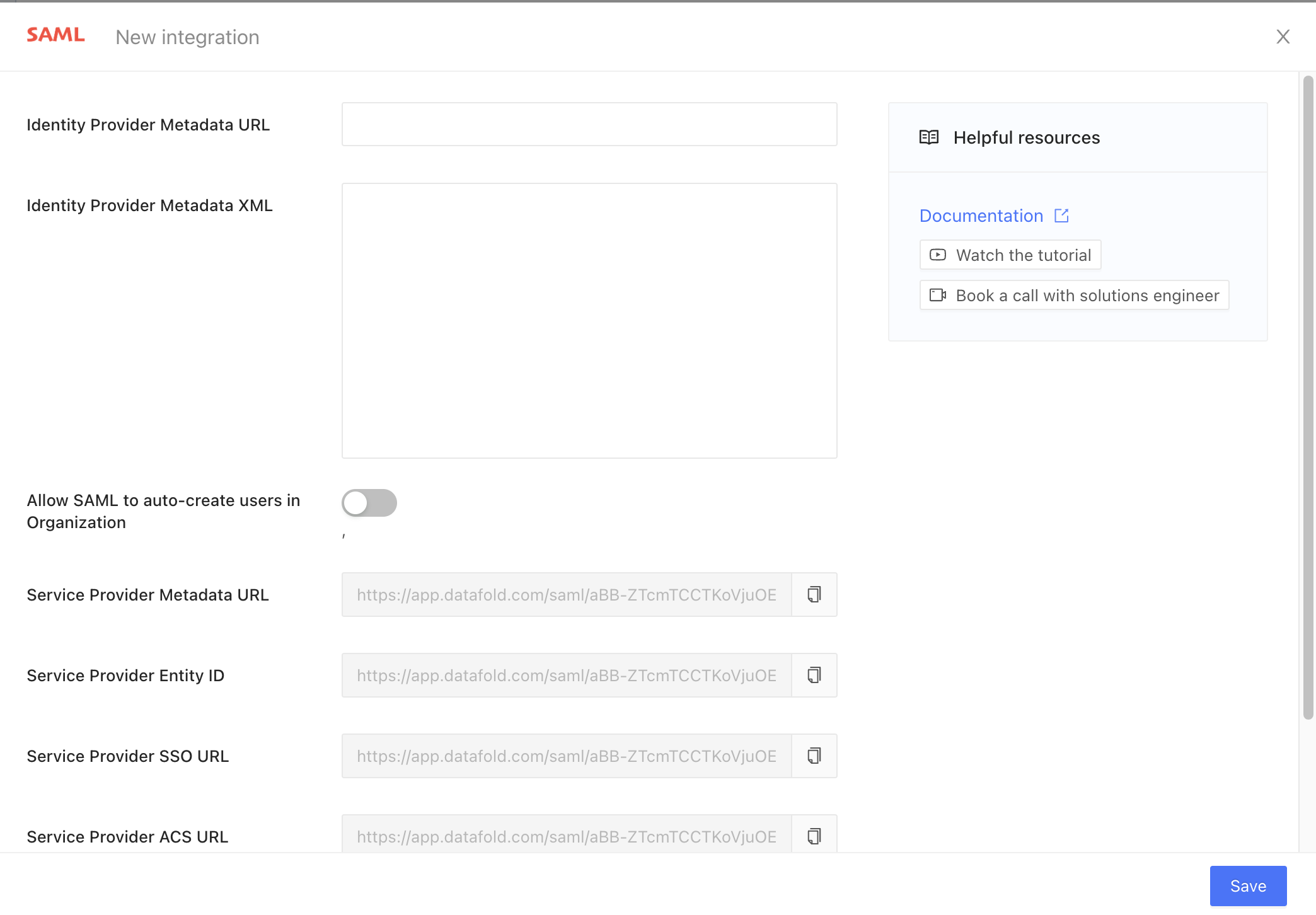Book a call with solutions engineer
The height and width of the screenshot is (915, 1316).
[x=1074, y=295]
